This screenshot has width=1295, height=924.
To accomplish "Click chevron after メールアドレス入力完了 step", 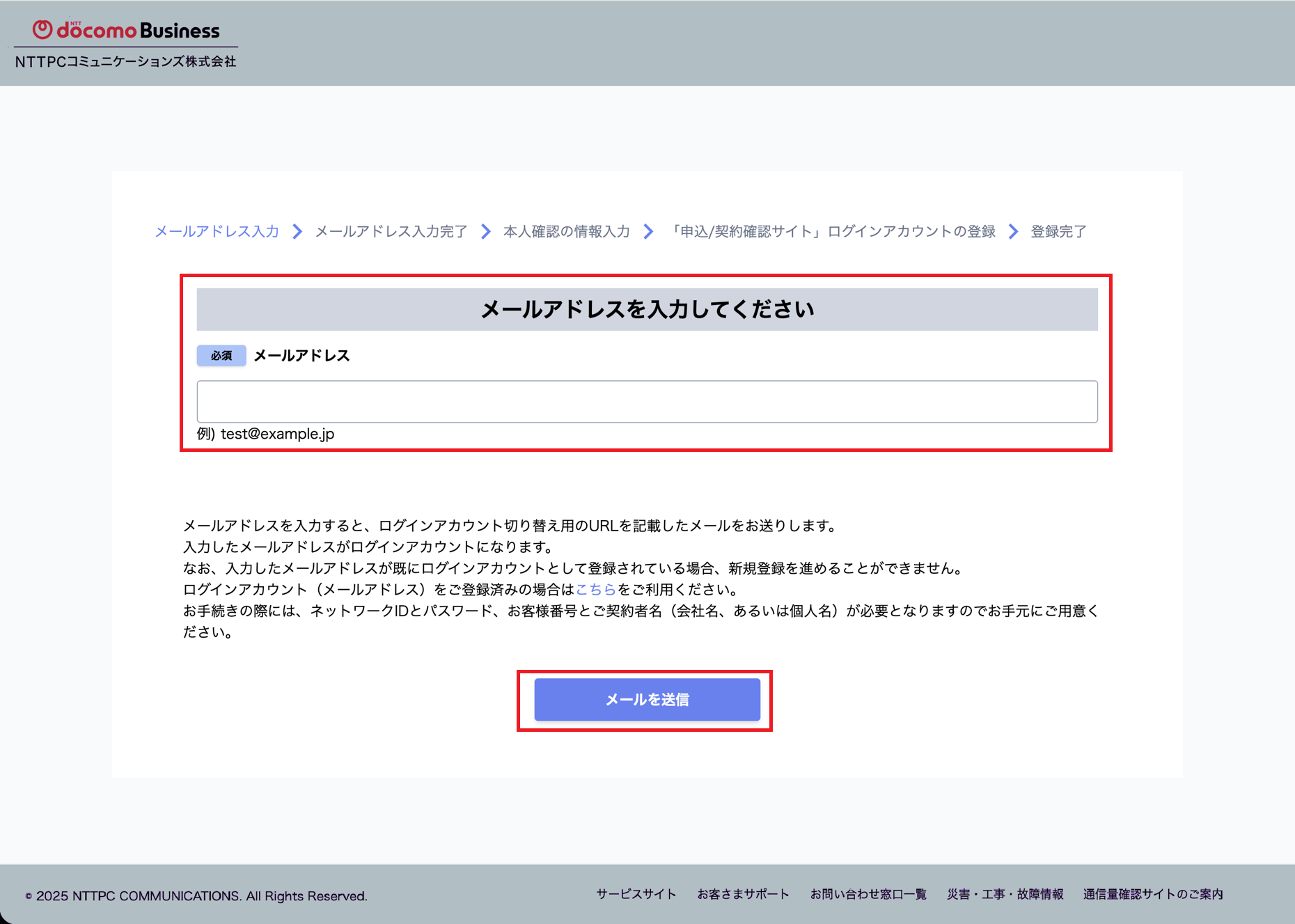I will point(486,231).
